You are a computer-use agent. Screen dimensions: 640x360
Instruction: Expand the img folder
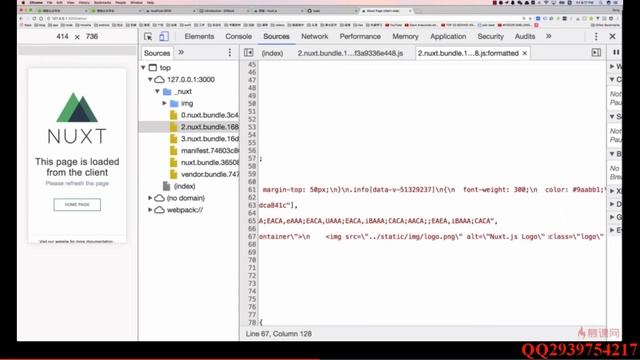(x=164, y=103)
